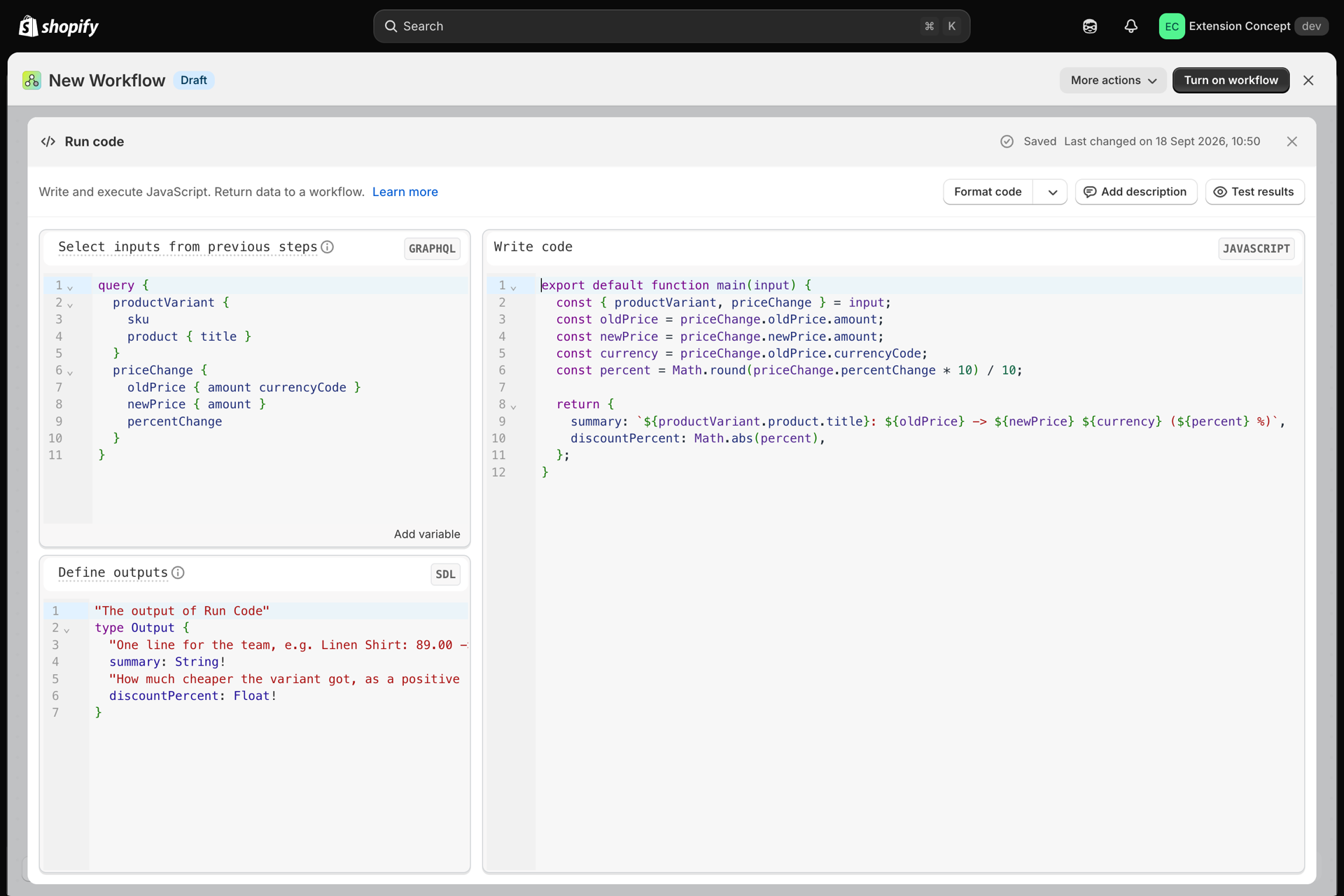
Task: Open the More actions dropdown
Action: [1113, 80]
